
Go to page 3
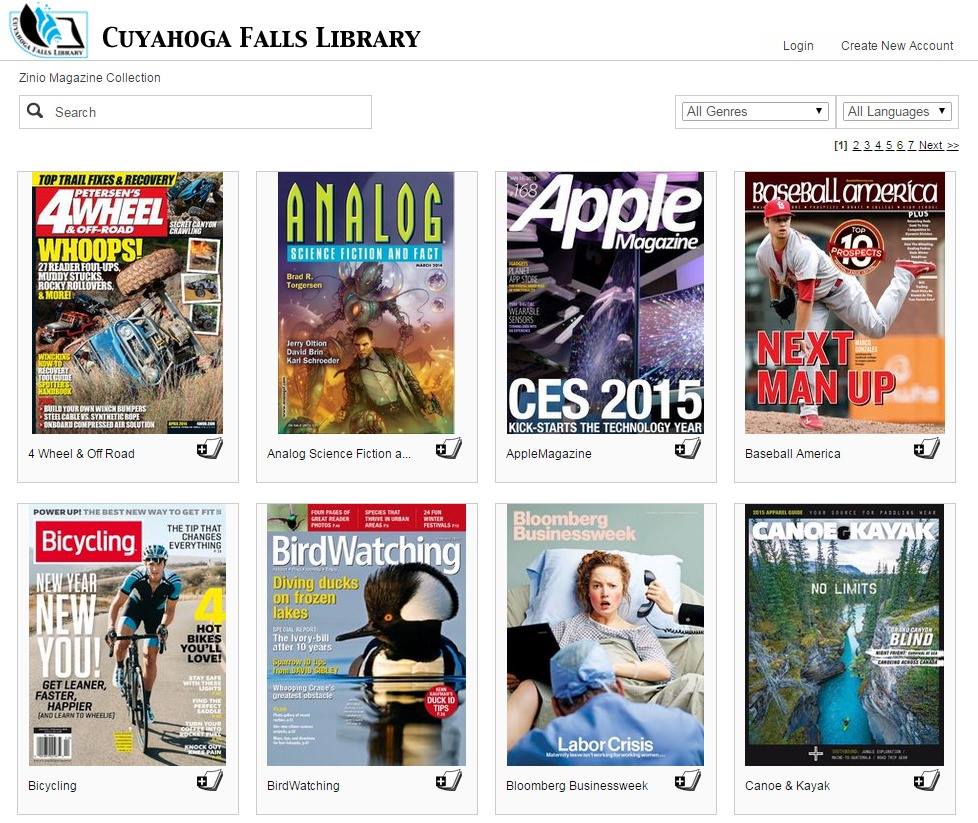[867, 145]
